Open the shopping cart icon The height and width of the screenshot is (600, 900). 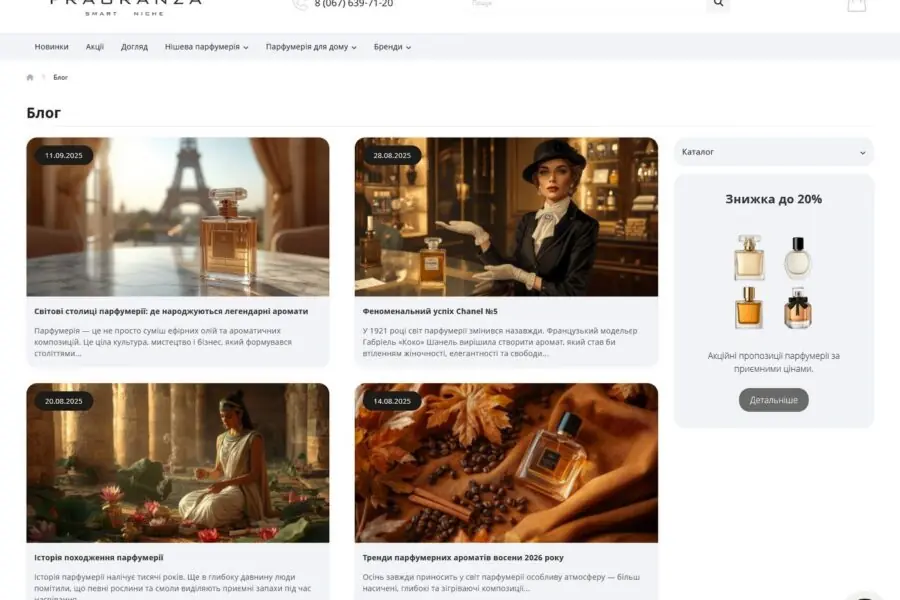(856, 5)
